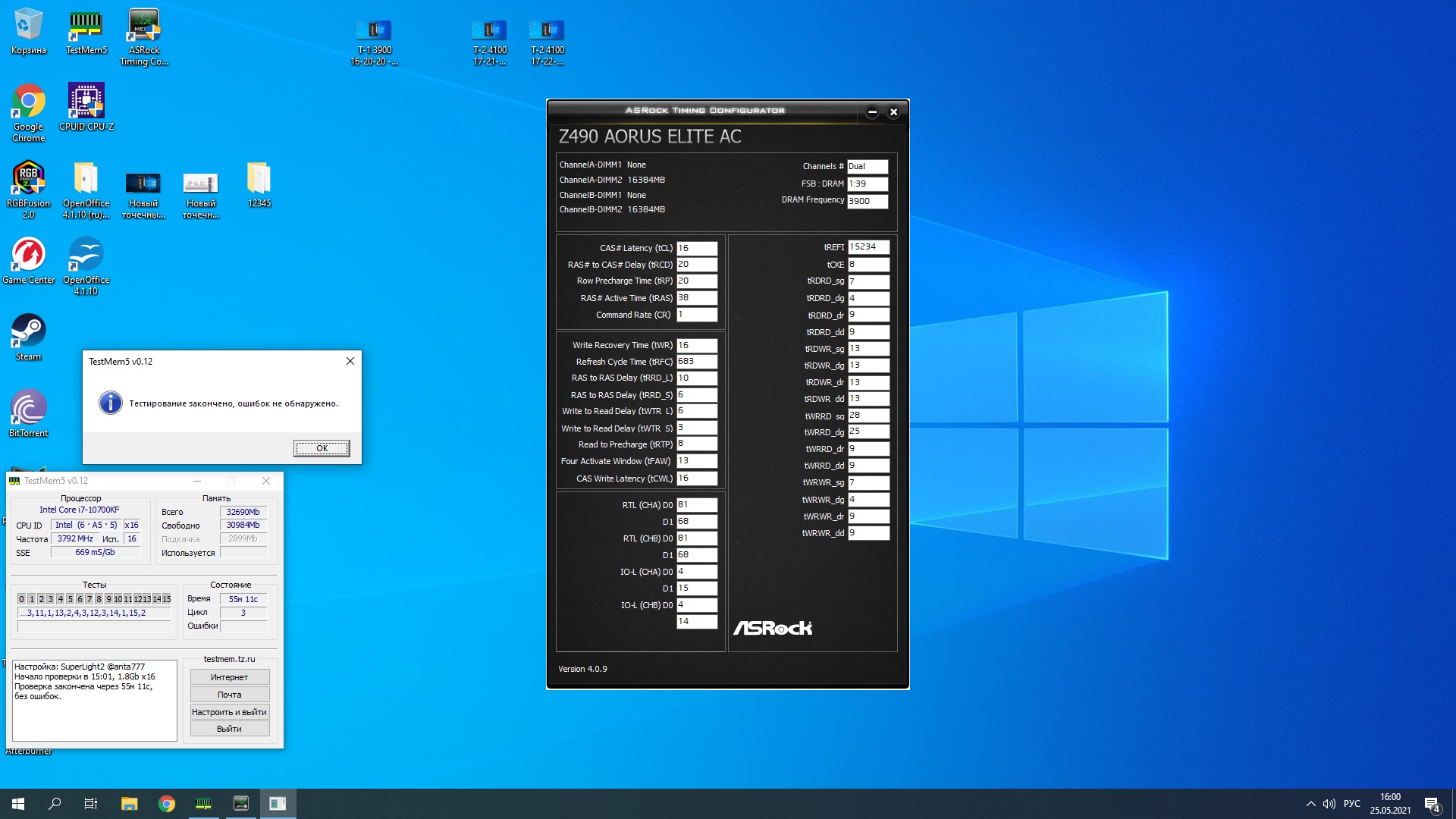Click the DRAM Frequency field
The width and height of the screenshot is (1456, 819).
pyautogui.click(x=867, y=201)
